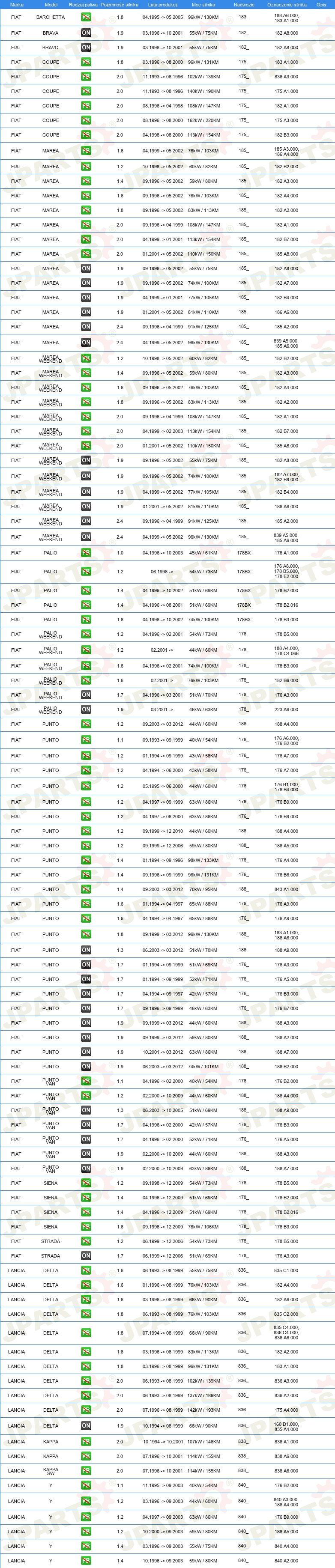Click the ON diesel icon for Fiat Bravo
The width and height of the screenshot is (335, 1568).
pyautogui.click(x=86, y=48)
